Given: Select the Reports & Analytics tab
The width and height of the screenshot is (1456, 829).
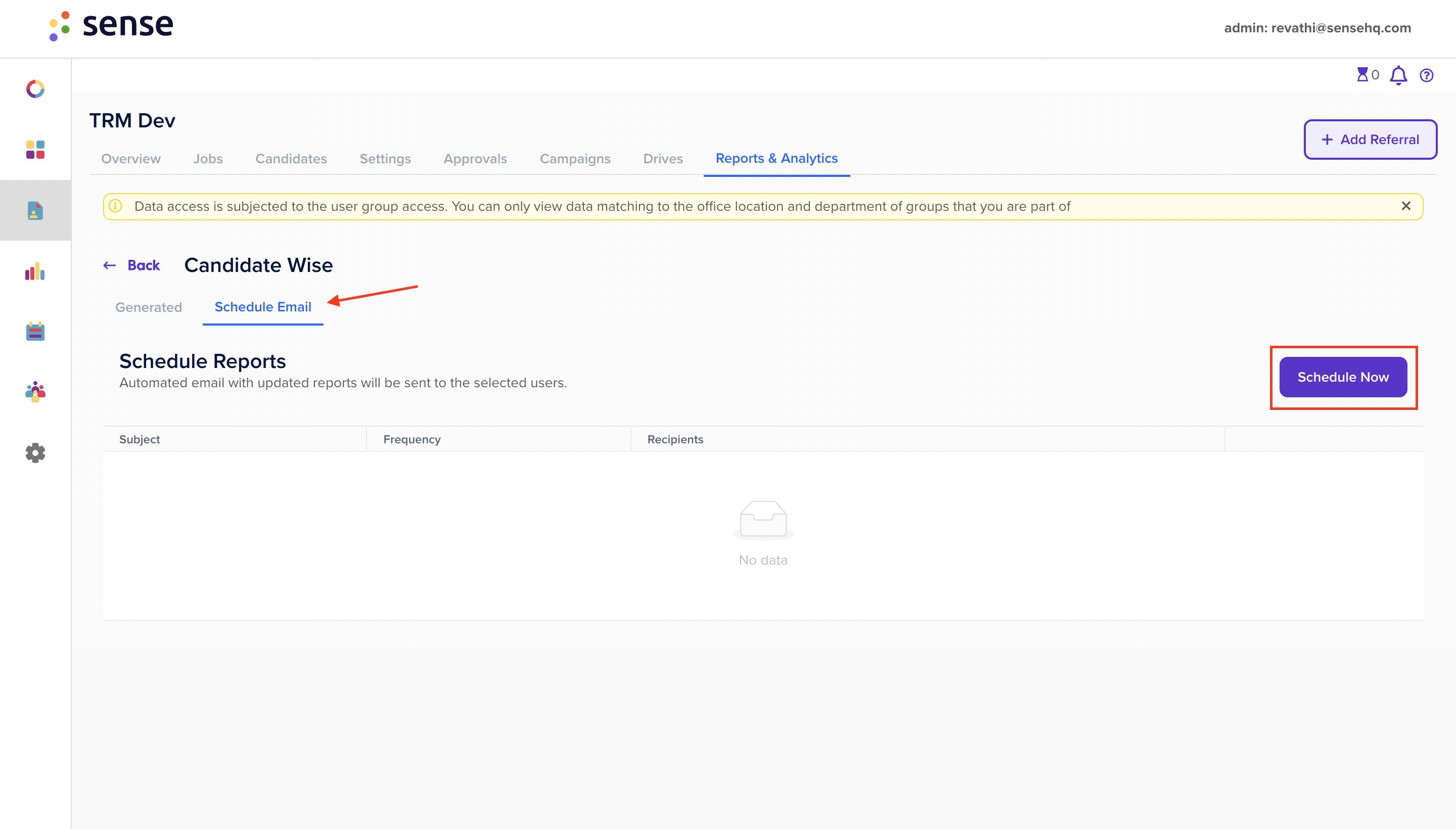Looking at the screenshot, I should pyautogui.click(x=777, y=158).
